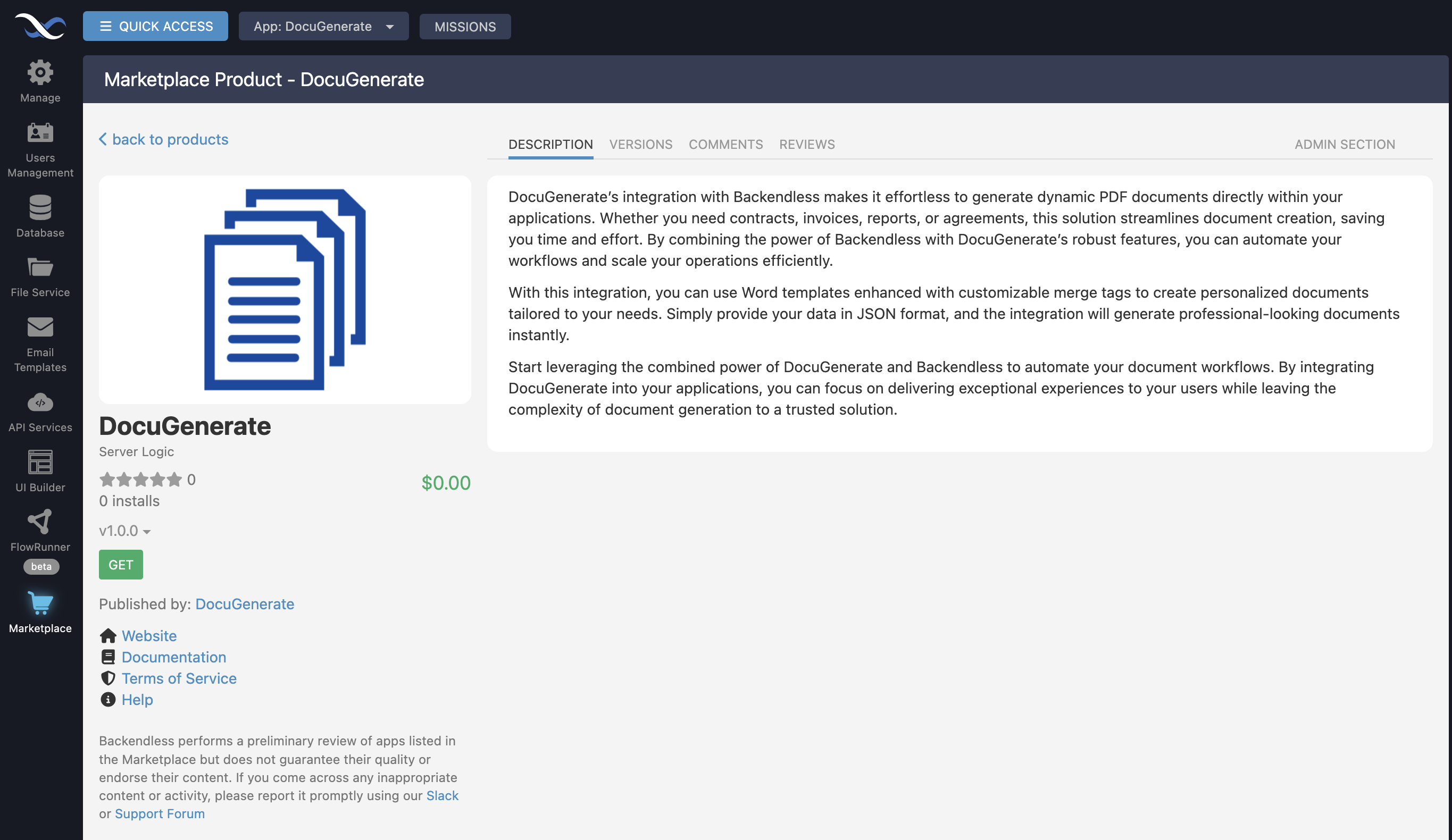Open the v1.0.0 version dropdown

coord(124,531)
